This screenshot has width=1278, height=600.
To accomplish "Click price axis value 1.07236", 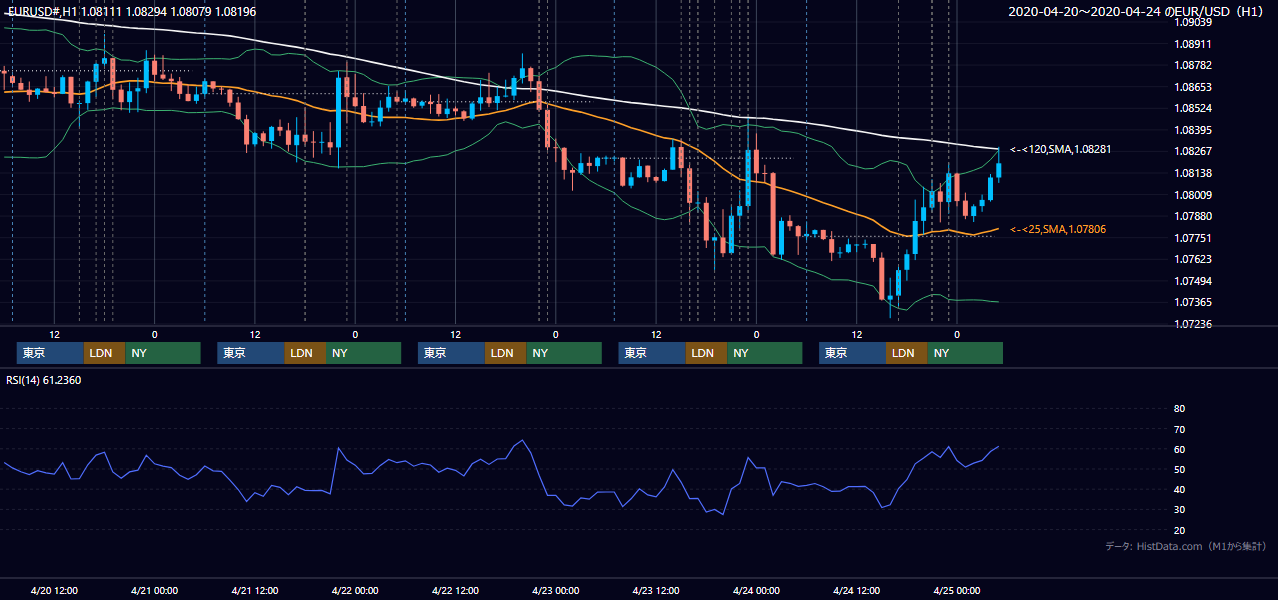I will [1192, 324].
